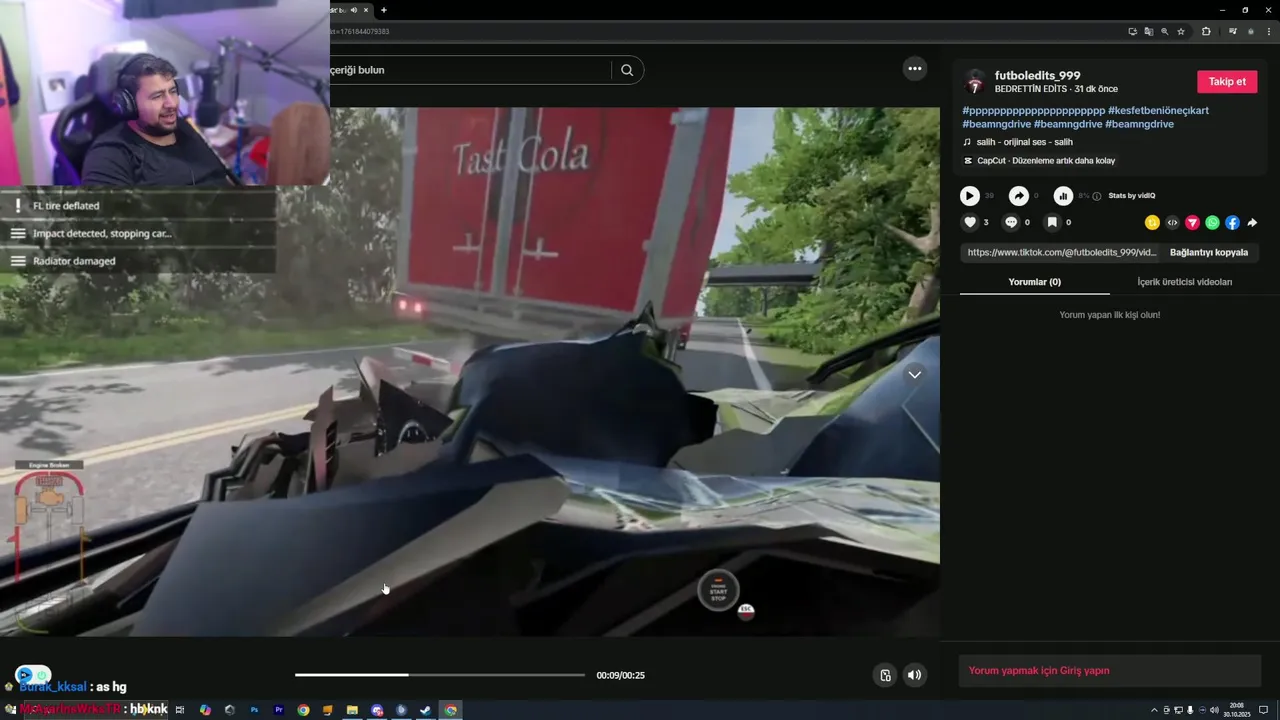Viewport: 1280px width, 720px height.
Task: Switch to the Yorumlar (0) tab
Action: coord(1034,282)
